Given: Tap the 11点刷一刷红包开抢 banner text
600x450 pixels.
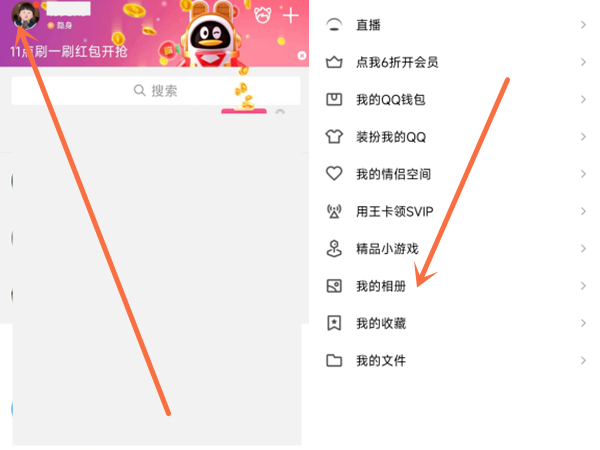Looking at the screenshot, I should [69, 52].
